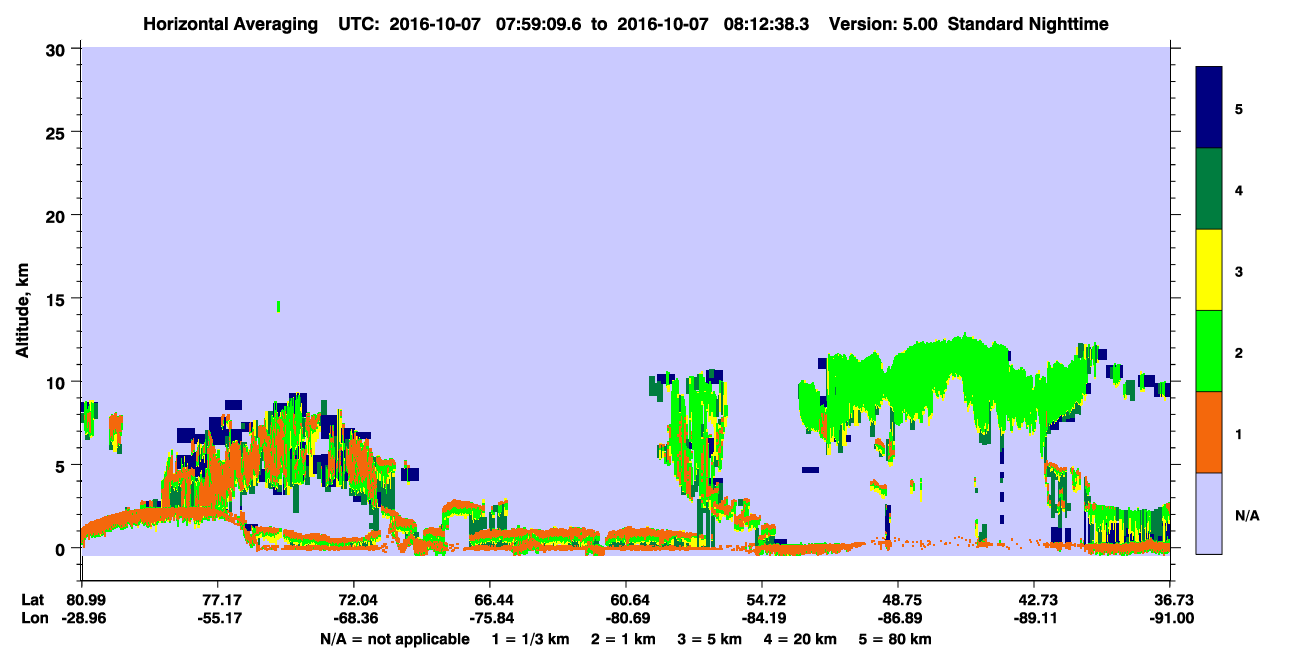Click the start time '07:59:09.6' in title

(541, 23)
